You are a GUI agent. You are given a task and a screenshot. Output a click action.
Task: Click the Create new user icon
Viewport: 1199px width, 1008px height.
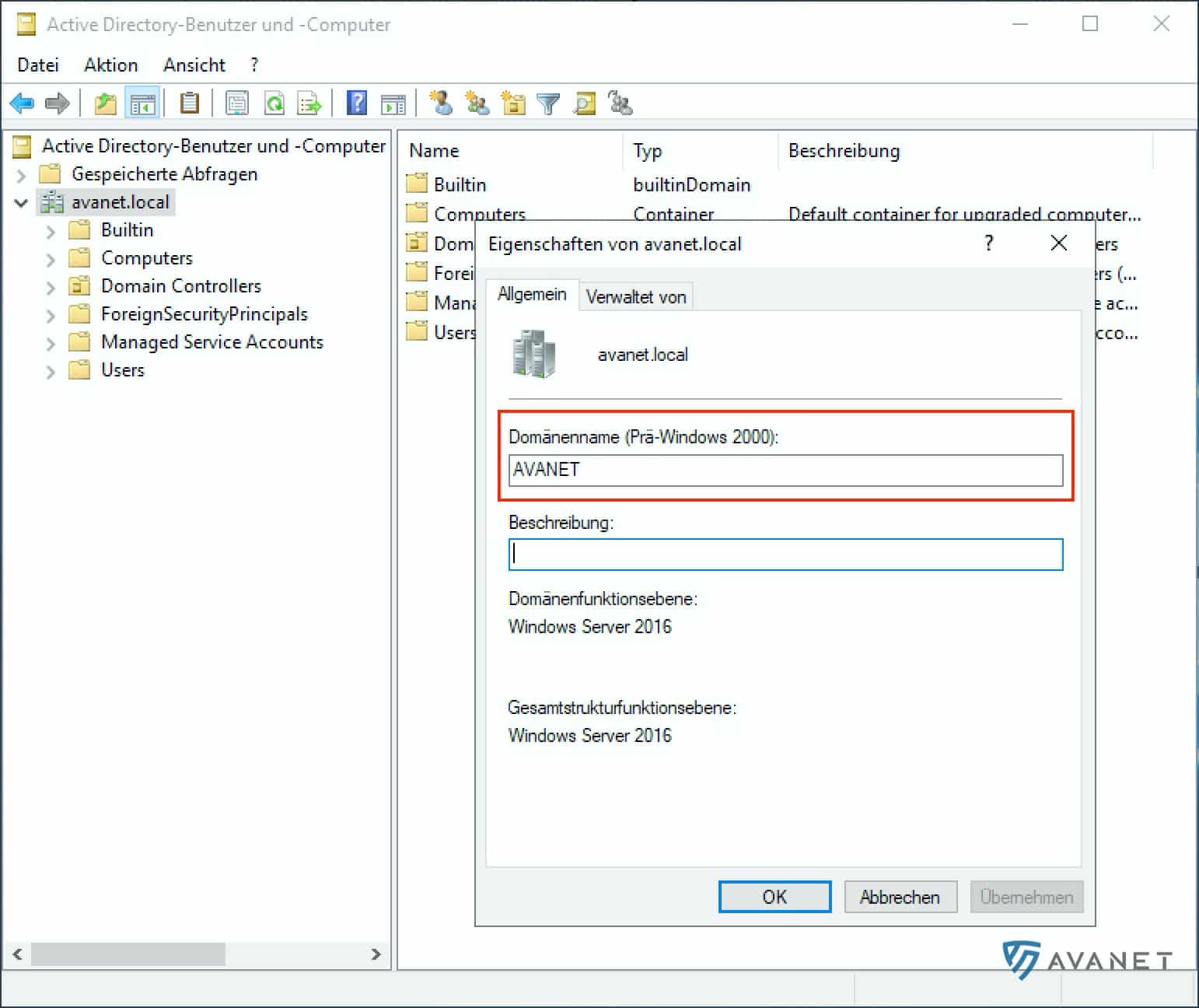pos(440,103)
